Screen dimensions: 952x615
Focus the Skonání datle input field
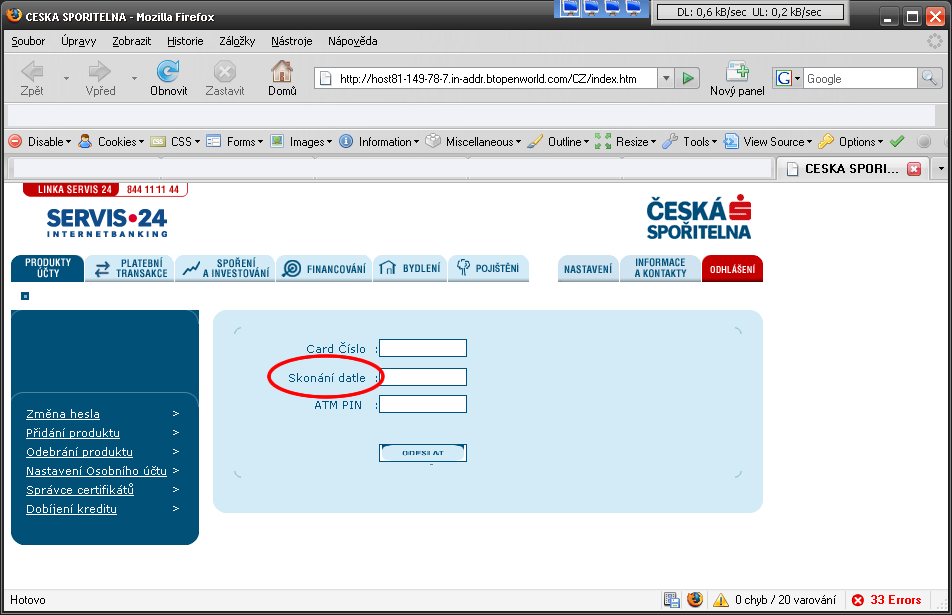423,377
